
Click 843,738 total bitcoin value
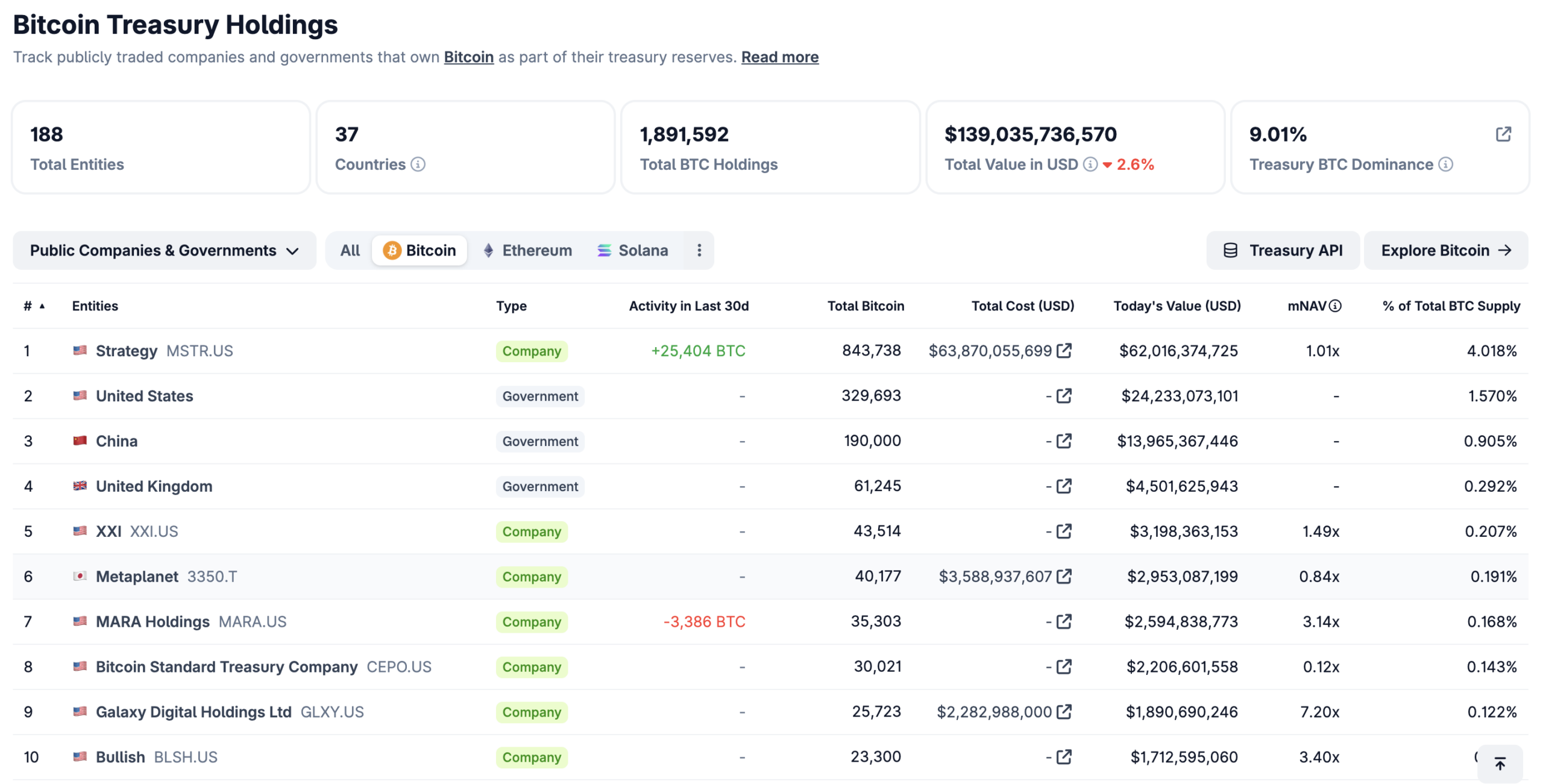coord(871,350)
